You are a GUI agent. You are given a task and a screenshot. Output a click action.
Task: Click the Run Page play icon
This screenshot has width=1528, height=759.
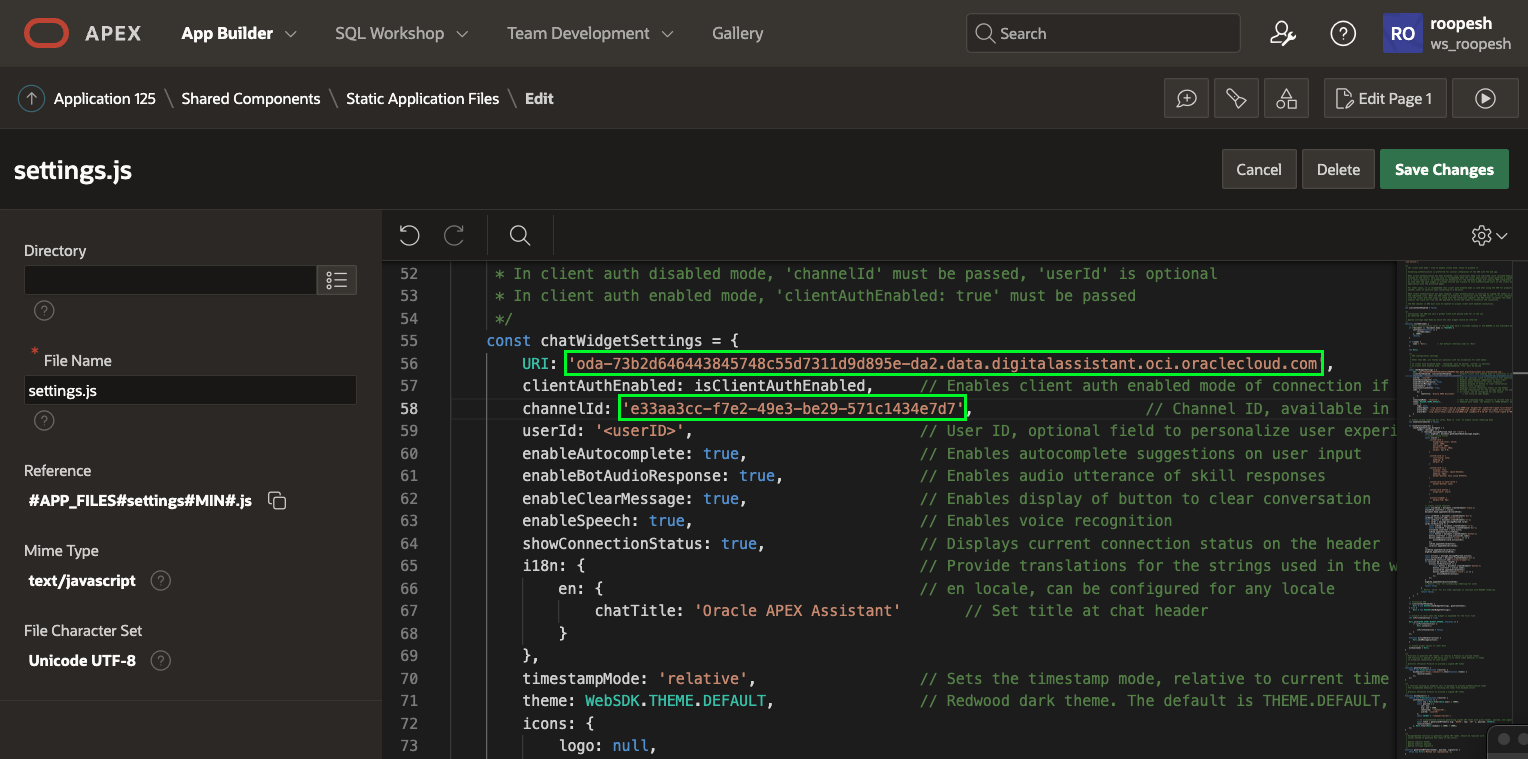tap(1485, 98)
